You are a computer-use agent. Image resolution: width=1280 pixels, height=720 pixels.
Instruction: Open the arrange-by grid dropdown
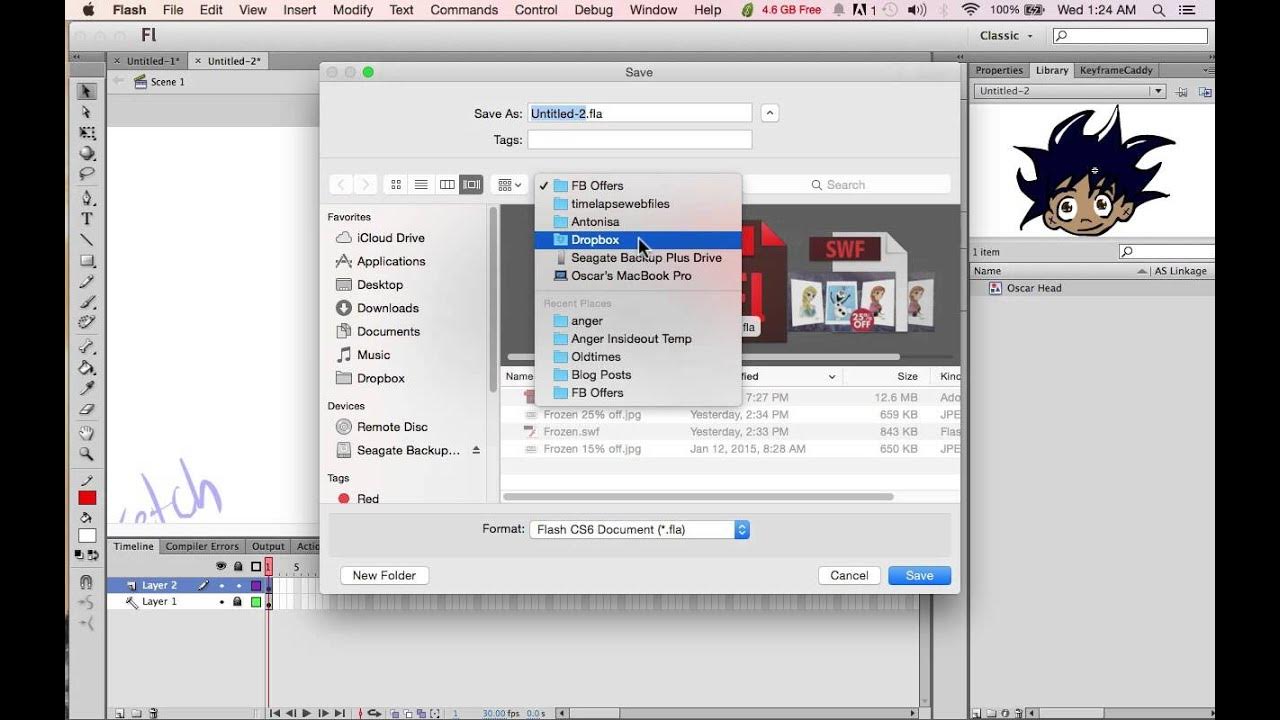[510, 185]
